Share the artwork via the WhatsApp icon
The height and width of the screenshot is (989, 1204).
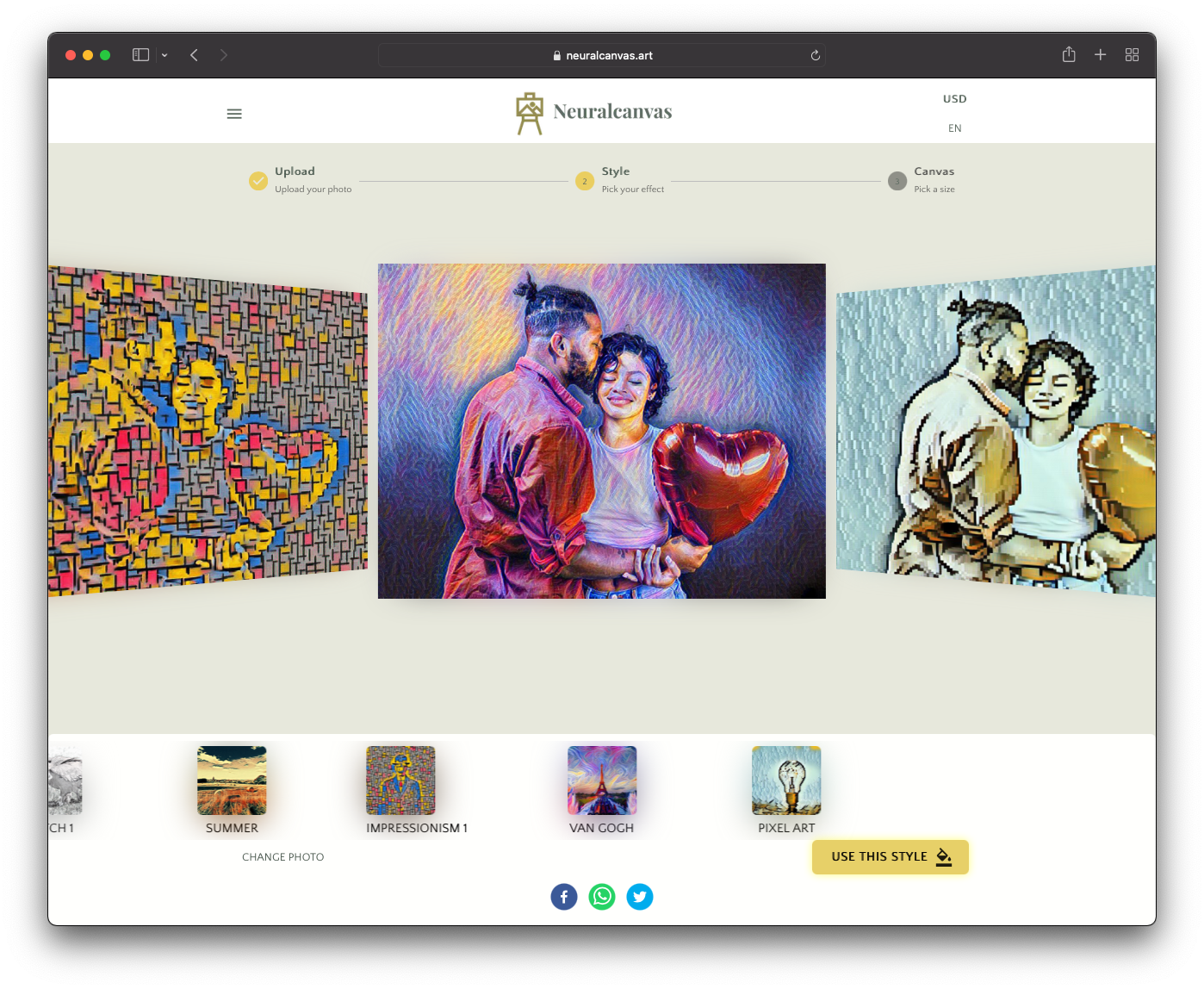click(x=602, y=897)
